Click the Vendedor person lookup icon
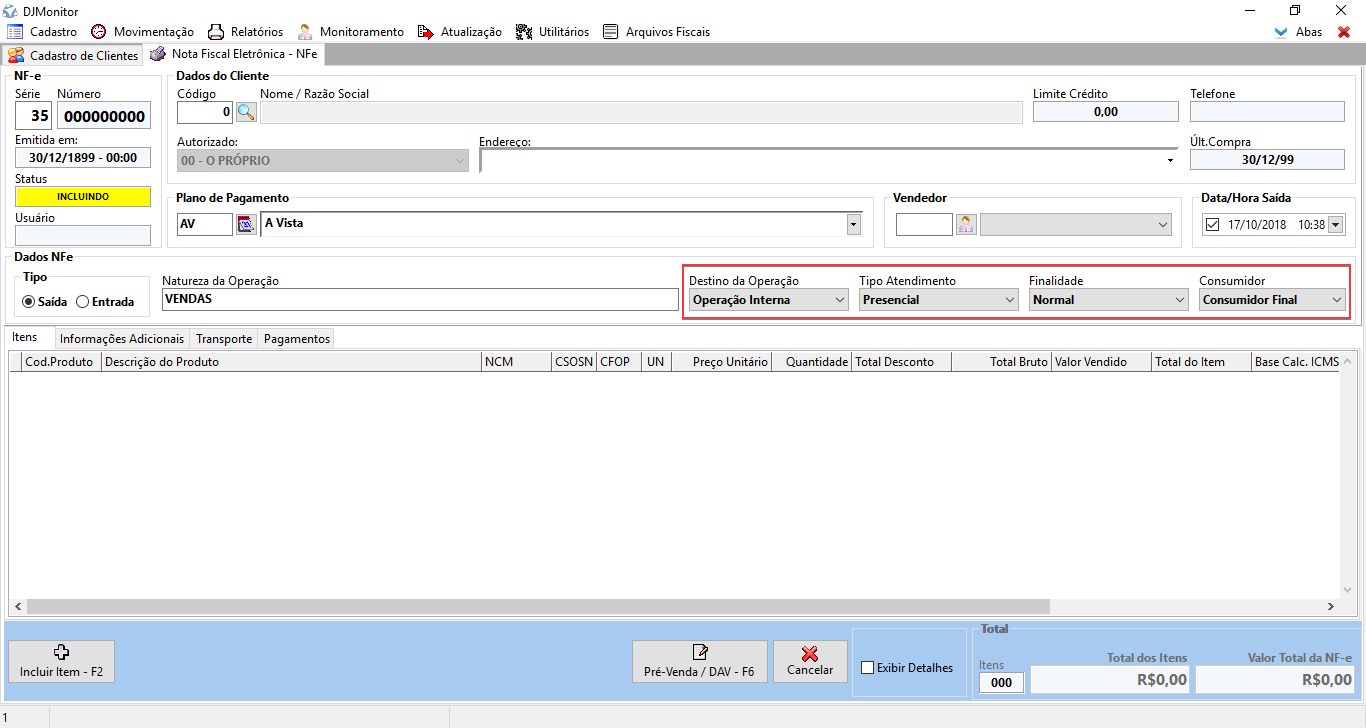1366x728 pixels. (966, 225)
